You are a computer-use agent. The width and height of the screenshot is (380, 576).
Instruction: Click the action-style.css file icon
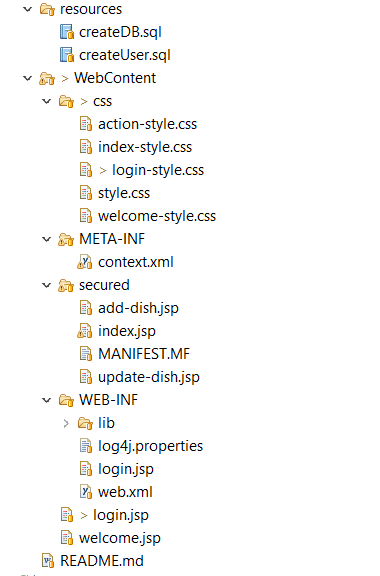pyautogui.click(x=86, y=124)
